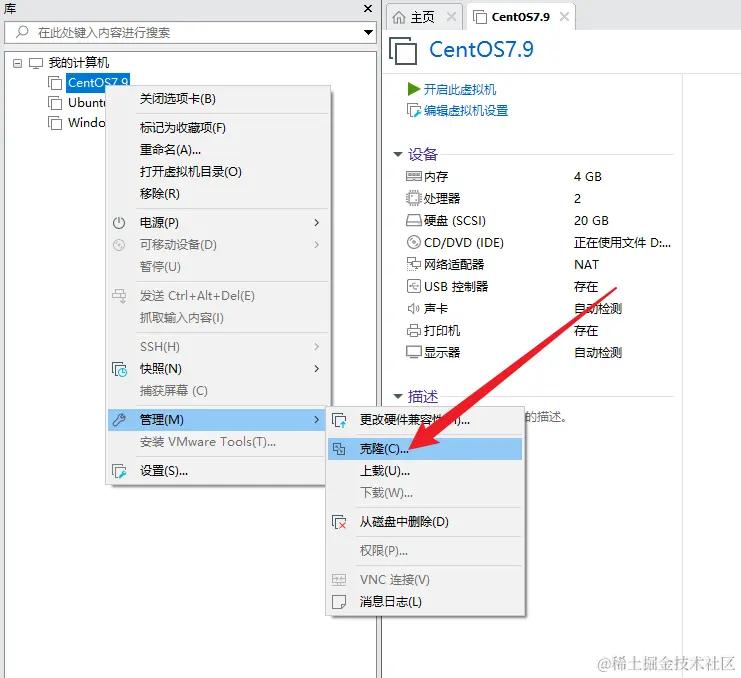Close the 库 library panel
Screen dimensions: 741x678
pyautogui.click(x=368, y=8)
